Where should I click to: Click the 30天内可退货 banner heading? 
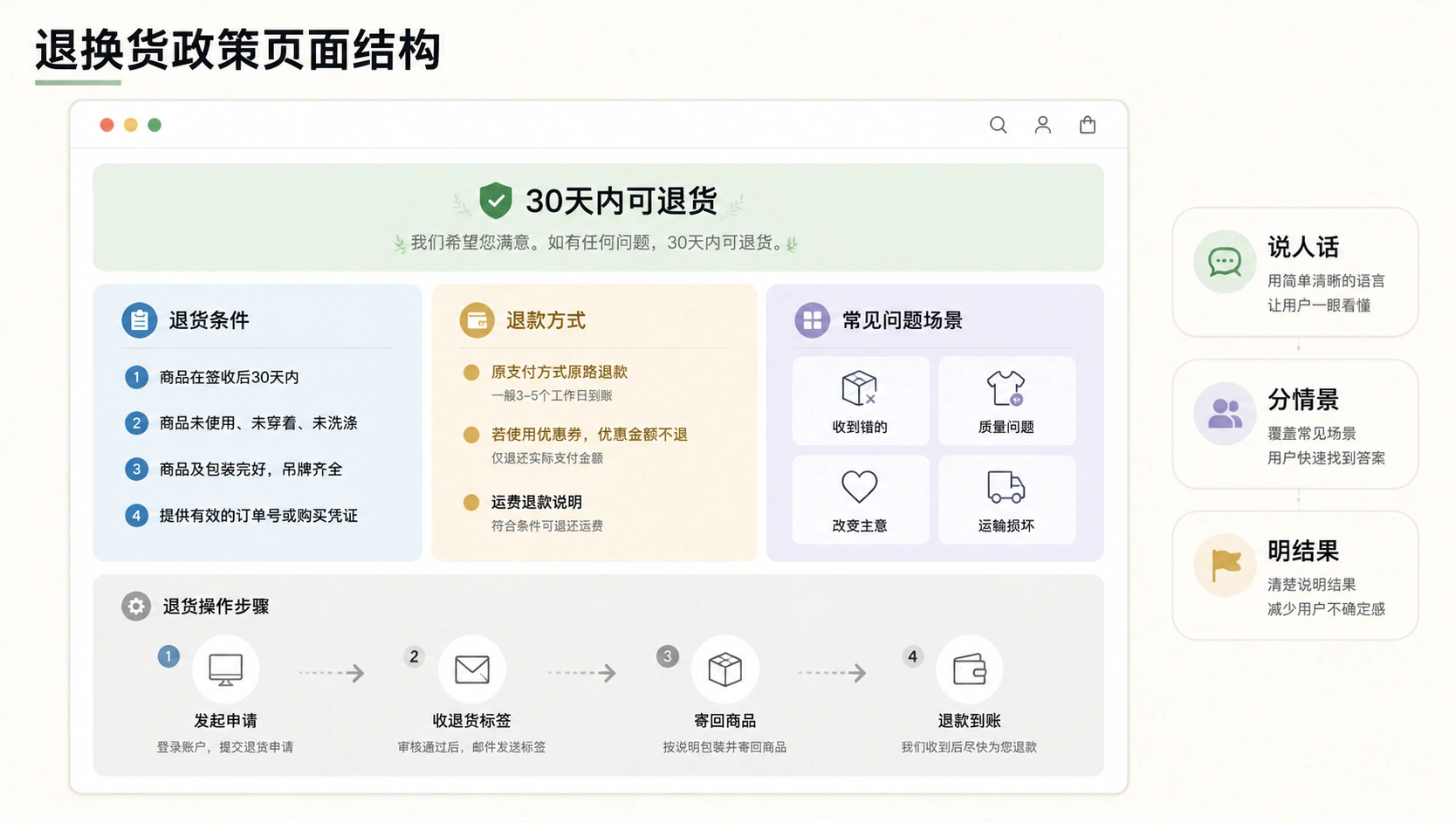point(621,201)
